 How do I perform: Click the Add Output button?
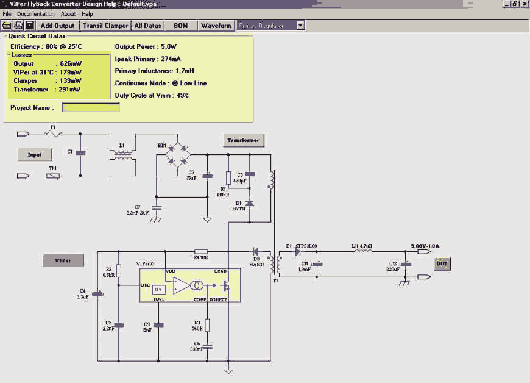pos(57,26)
